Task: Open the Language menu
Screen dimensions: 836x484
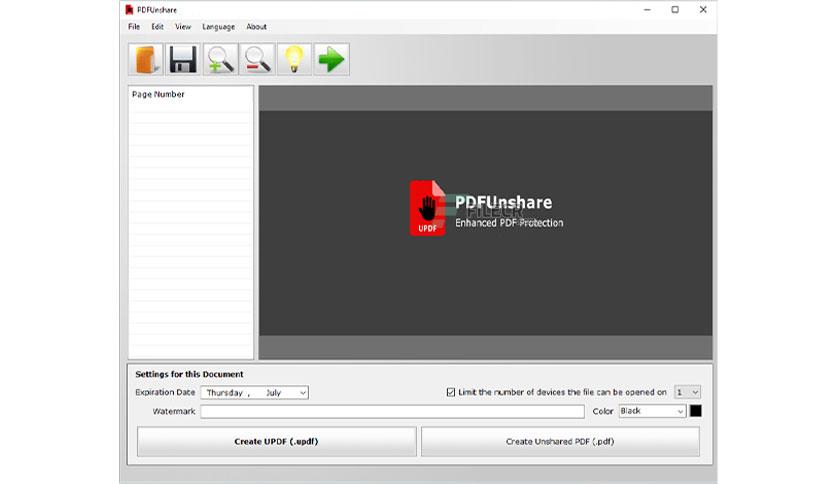Action: click(219, 27)
